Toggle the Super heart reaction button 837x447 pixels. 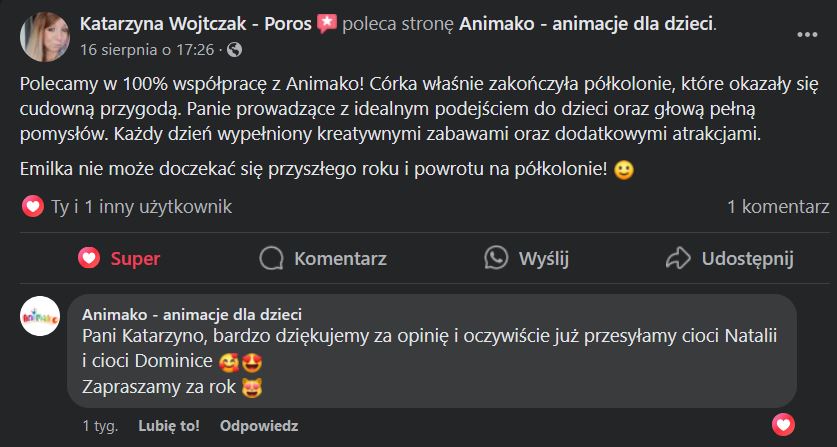click(119, 258)
